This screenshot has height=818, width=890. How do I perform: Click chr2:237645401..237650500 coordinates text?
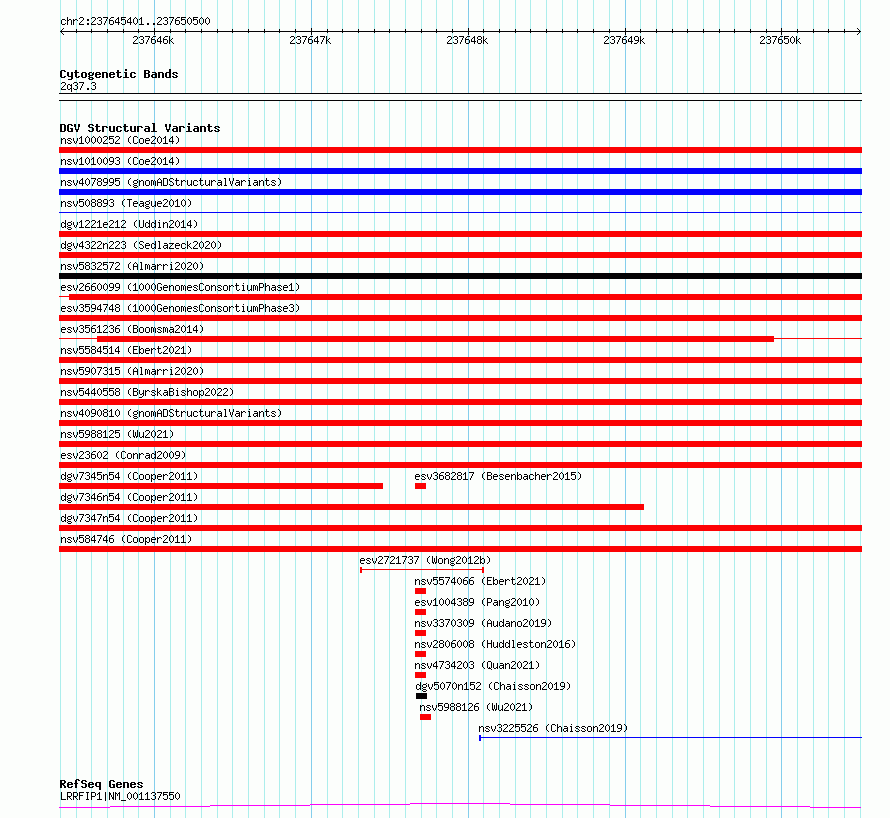[135, 21]
